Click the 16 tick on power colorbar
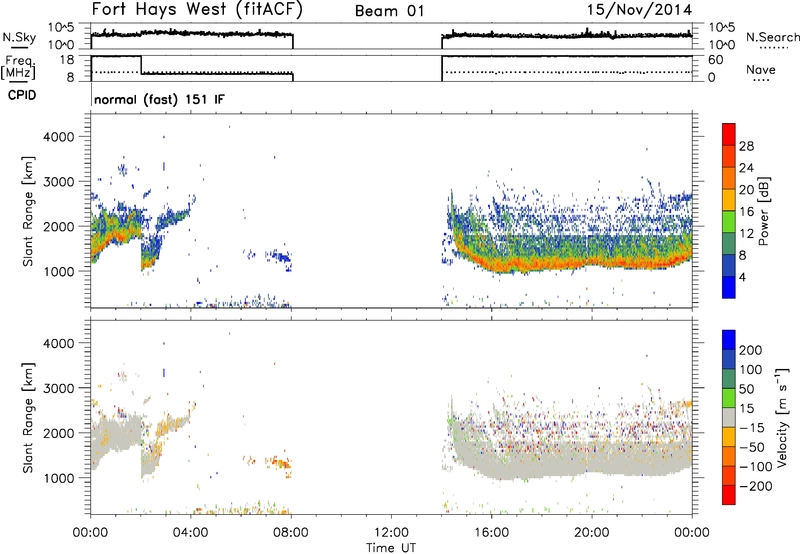This screenshot has width=800, height=554. click(746, 212)
